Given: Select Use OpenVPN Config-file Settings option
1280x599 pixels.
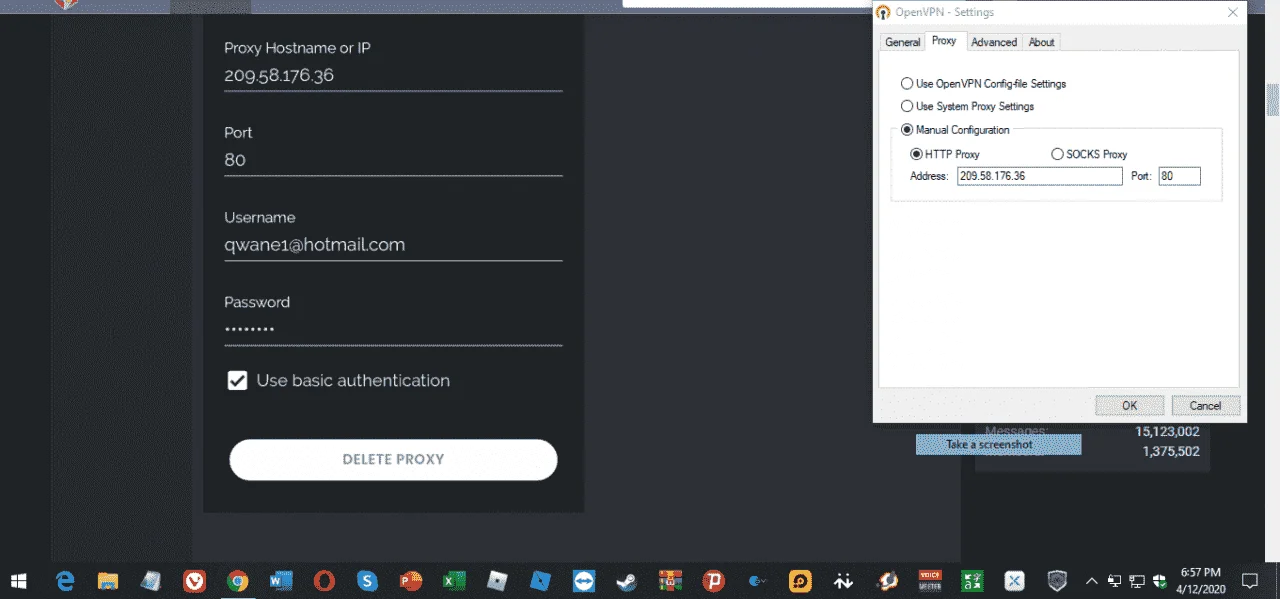Looking at the screenshot, I should 907,84.
